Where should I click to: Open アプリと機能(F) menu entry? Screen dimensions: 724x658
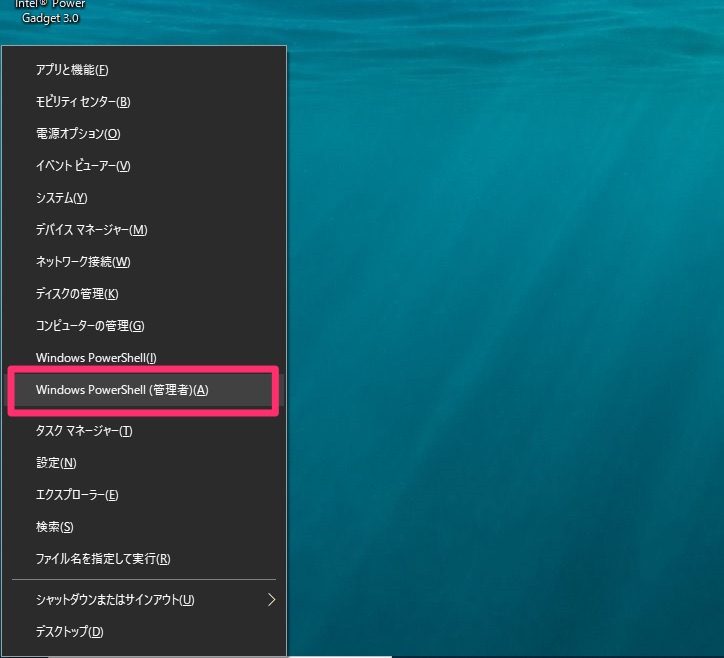pyautogui.click(x=144, y=70)
